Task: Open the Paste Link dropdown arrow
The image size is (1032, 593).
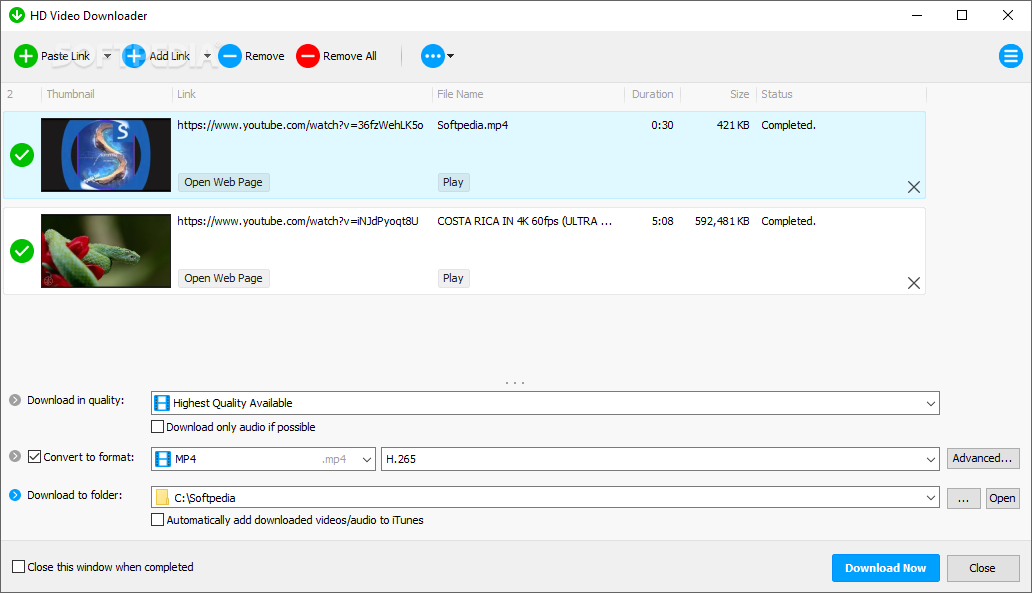Action: [107, 56]
